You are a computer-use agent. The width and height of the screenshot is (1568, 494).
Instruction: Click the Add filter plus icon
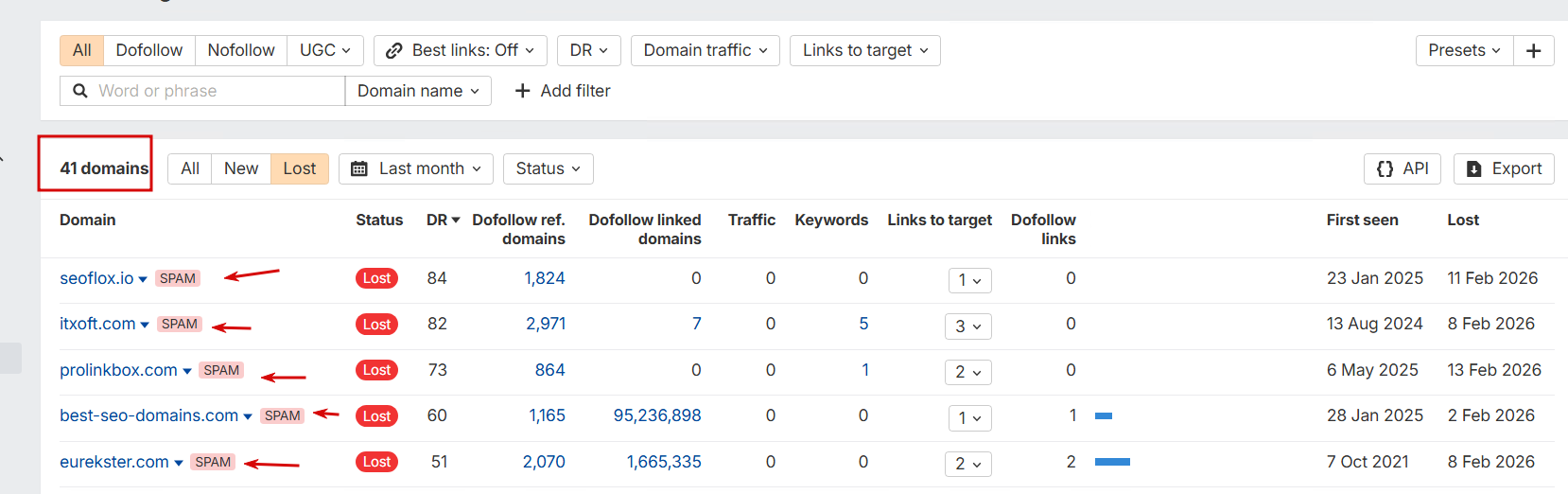click(x=522, y=91)
